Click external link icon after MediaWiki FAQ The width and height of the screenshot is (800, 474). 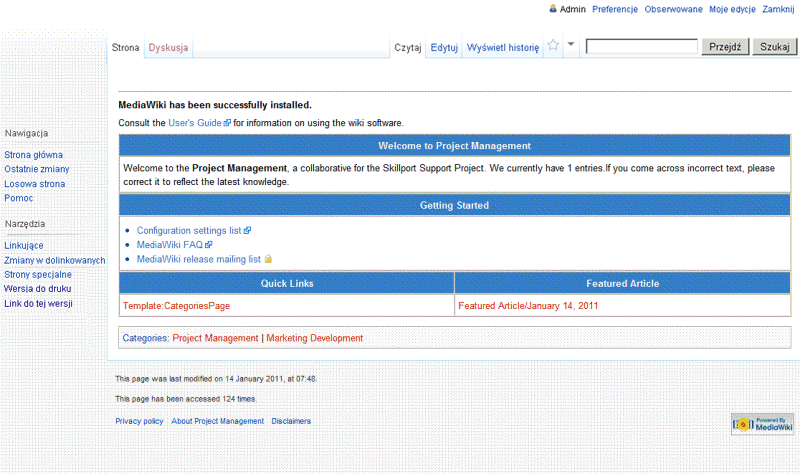pyautogui.click(x=209, y=244)
